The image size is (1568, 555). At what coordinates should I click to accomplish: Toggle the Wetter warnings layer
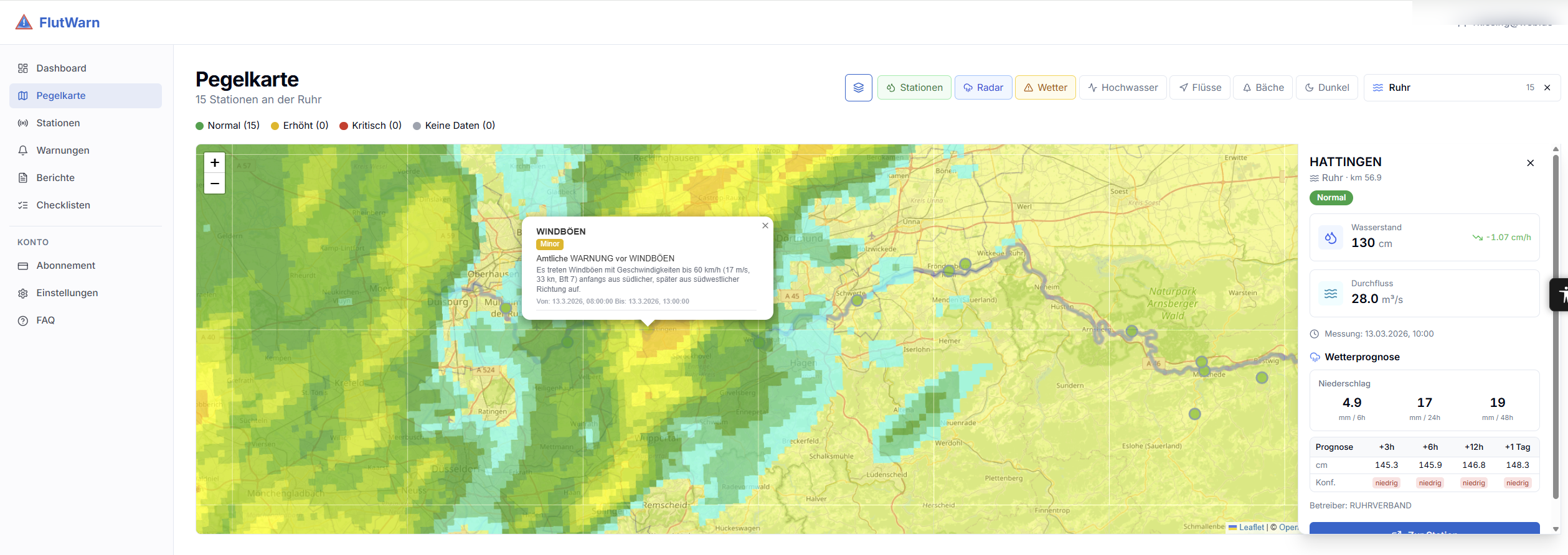1046,88
